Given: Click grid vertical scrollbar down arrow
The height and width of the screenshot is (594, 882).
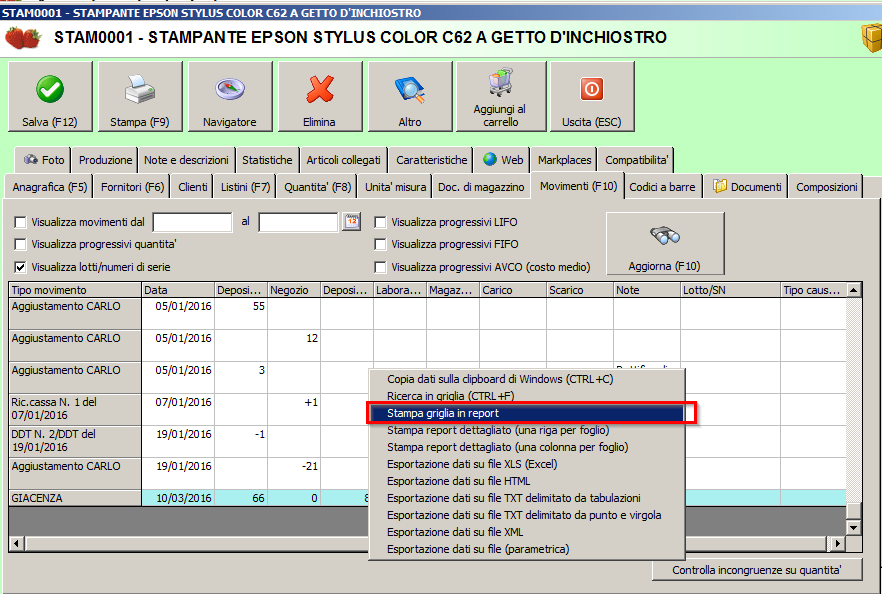Looking at the screenshot, I should [x=854, y=528].
